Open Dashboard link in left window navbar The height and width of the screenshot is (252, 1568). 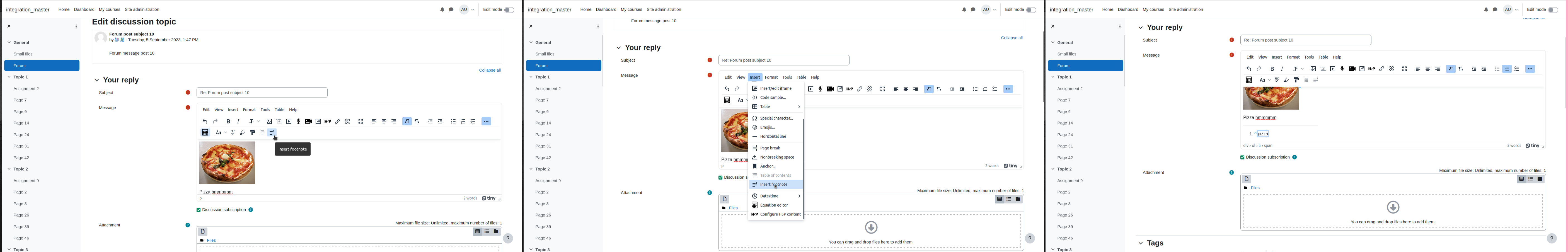[84, 10]
